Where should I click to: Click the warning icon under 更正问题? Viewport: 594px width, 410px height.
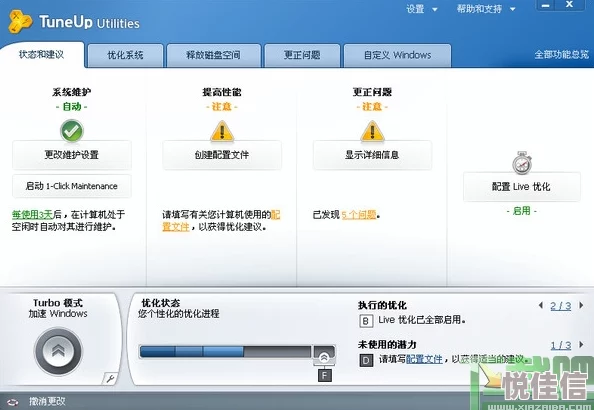[372, 131]
